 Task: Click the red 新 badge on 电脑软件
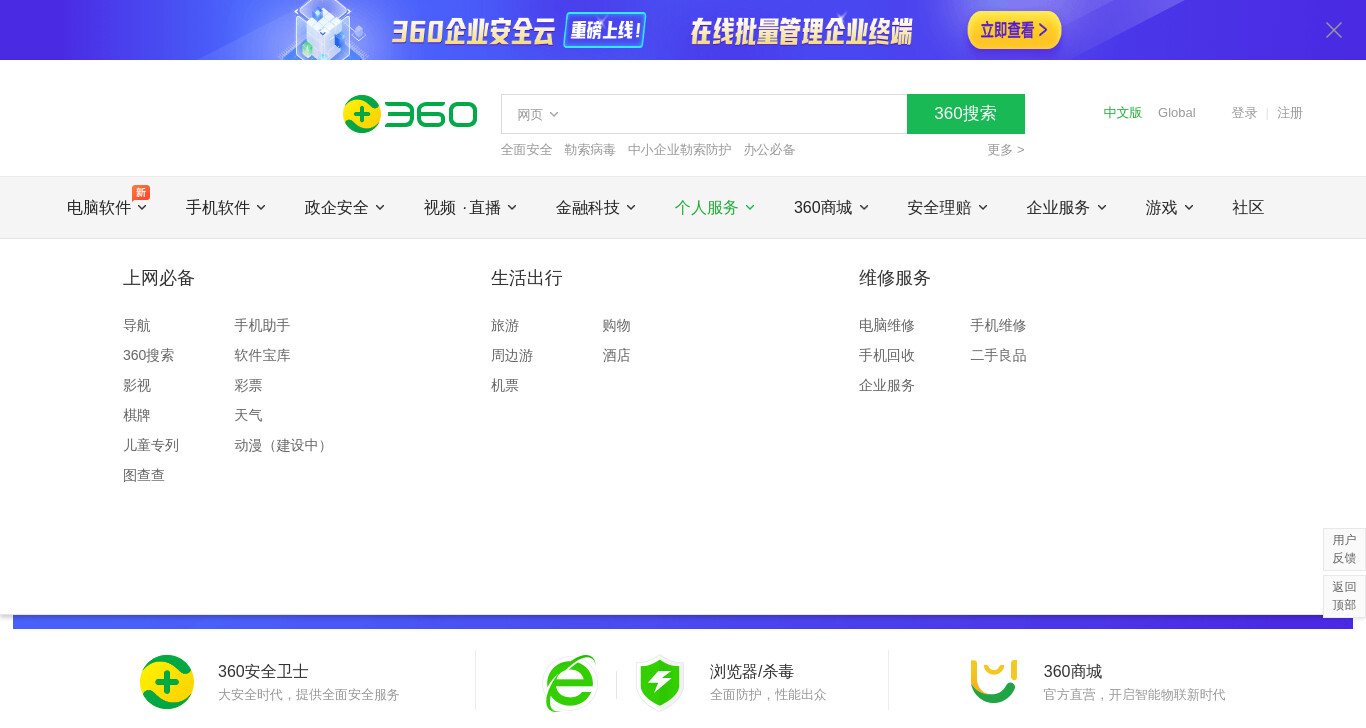(141, 192)
